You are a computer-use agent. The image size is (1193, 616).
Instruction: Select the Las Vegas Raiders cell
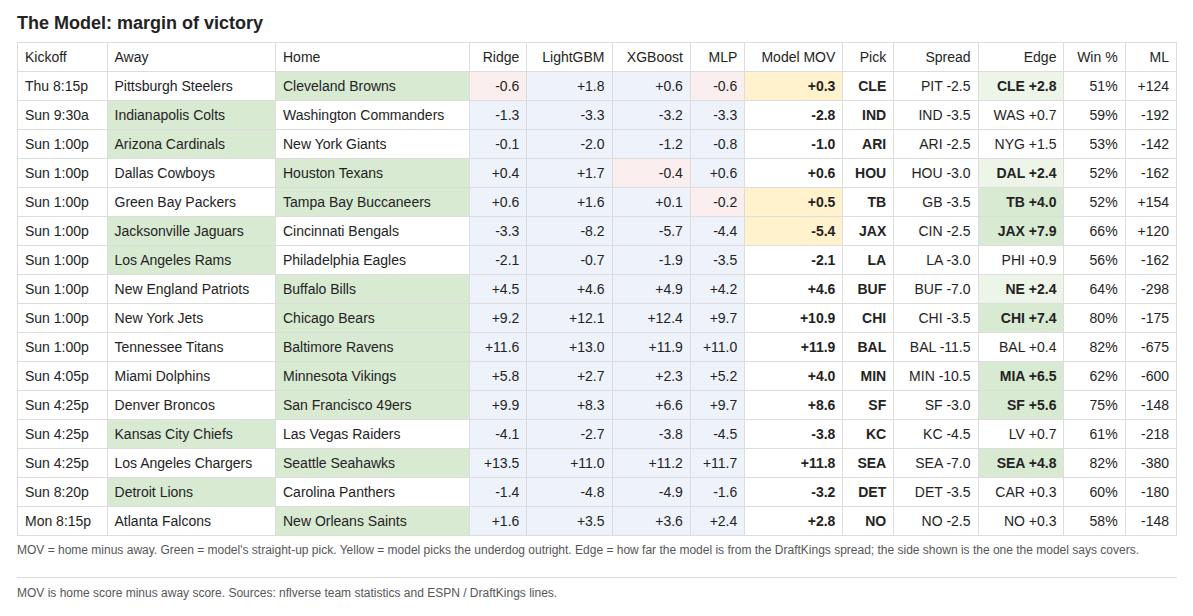pyautogui.click(x=372, y=434)
